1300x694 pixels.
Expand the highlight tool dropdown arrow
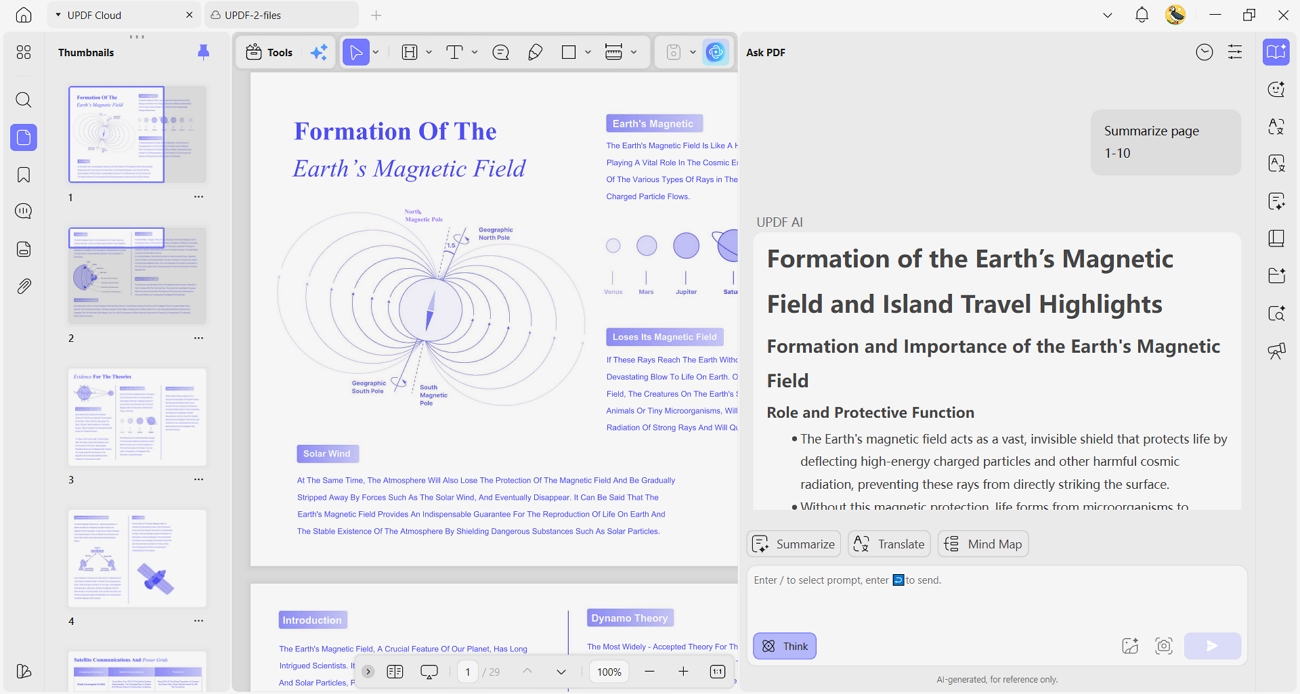click(x=429, y=52)
